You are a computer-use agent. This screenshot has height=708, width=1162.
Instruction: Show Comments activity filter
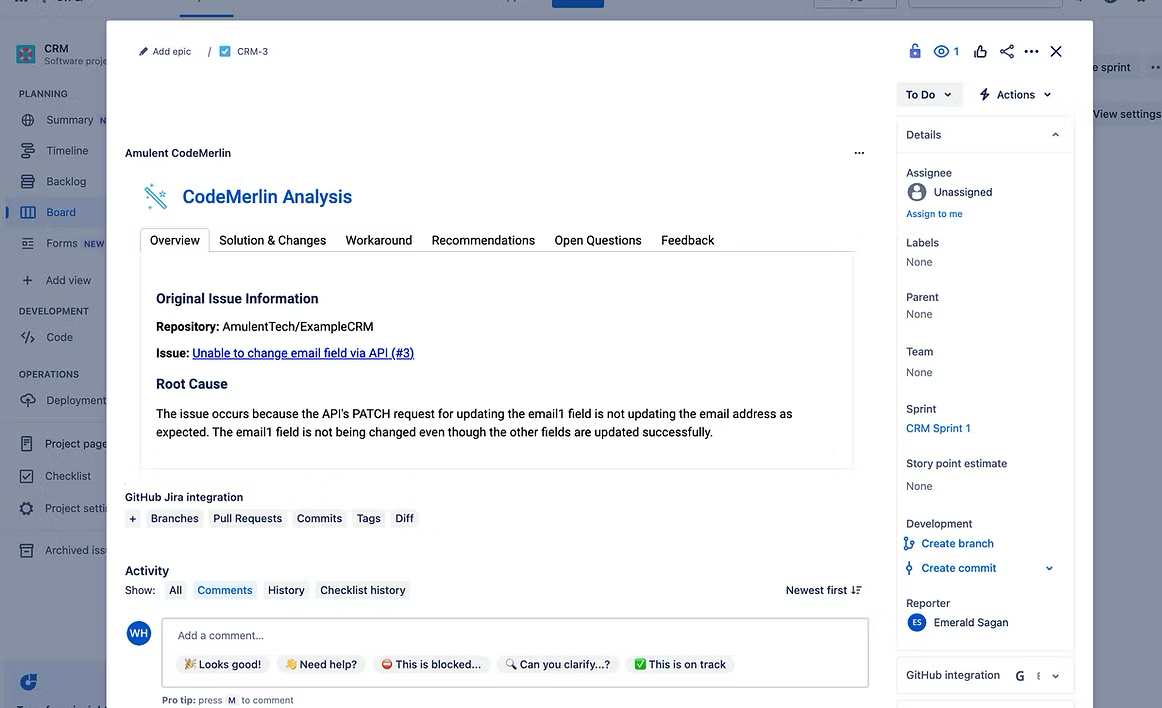tap(225, 591)
